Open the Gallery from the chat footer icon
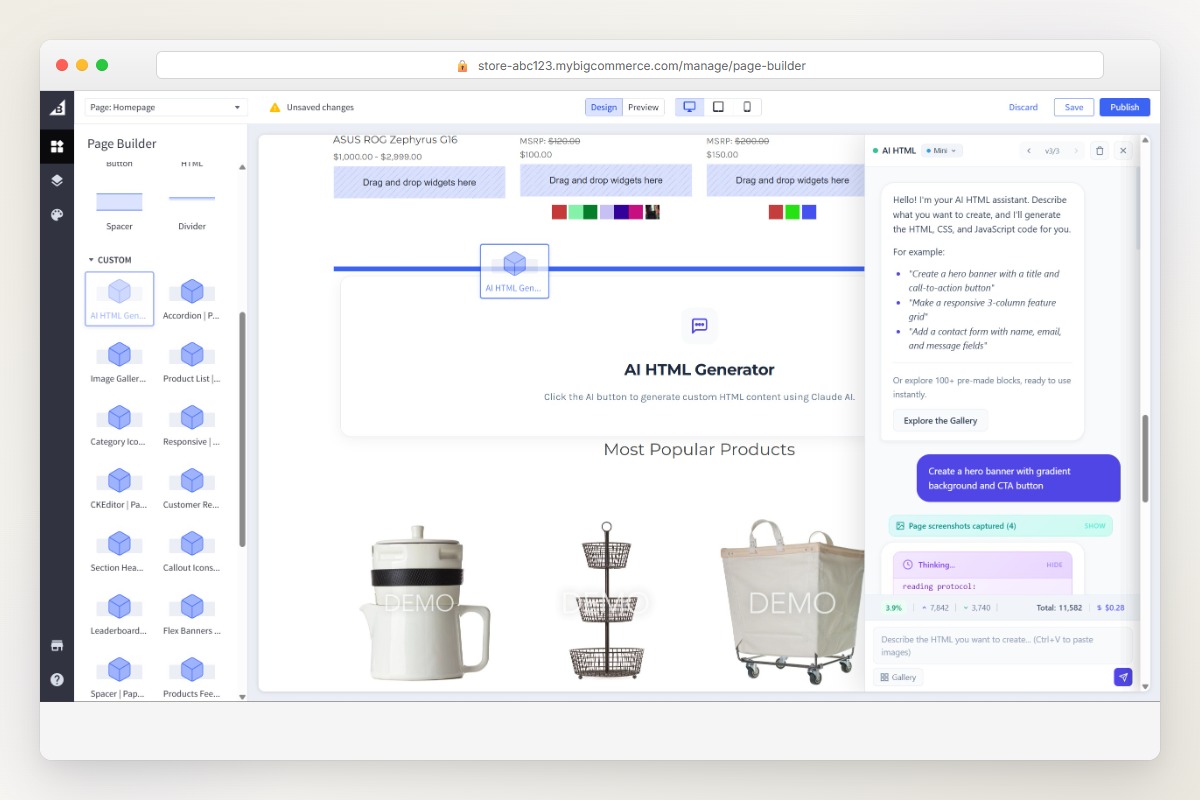 click(x=897, y=677)
